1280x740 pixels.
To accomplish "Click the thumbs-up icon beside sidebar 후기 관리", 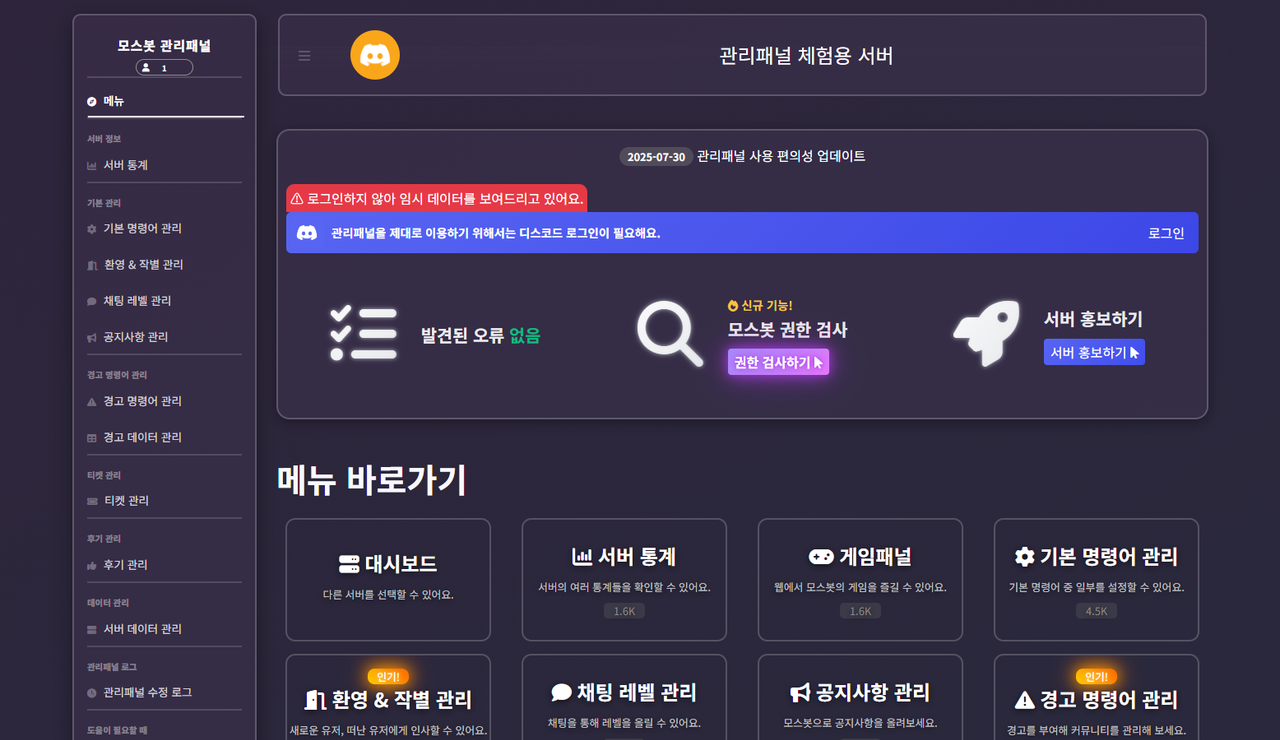I will coord(92,565).
